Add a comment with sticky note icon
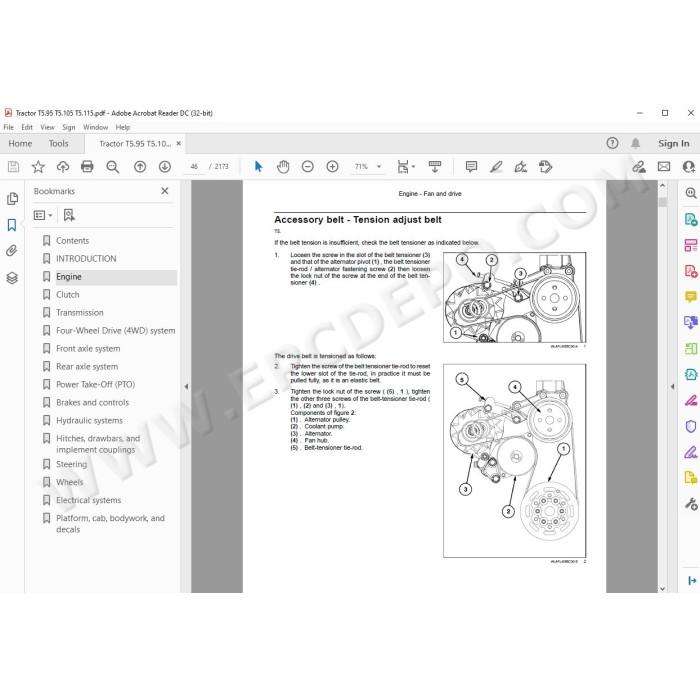Viewport: 700px width, 700px height. coord(471,167)
